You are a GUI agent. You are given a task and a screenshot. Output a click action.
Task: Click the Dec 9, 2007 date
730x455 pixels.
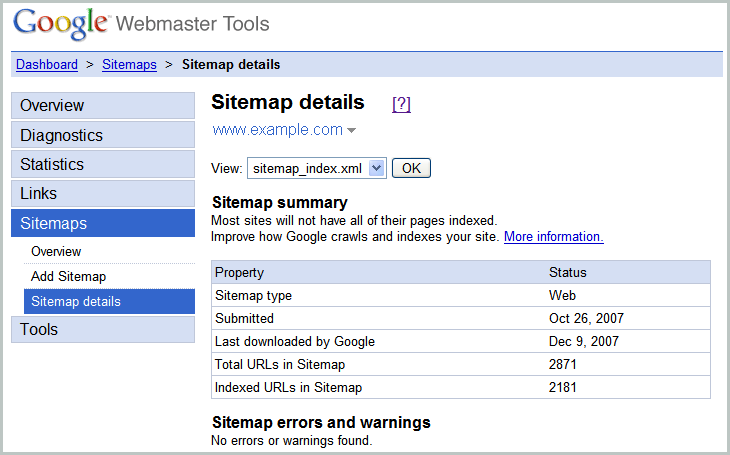pyautogui.click(x=584, y=341)
